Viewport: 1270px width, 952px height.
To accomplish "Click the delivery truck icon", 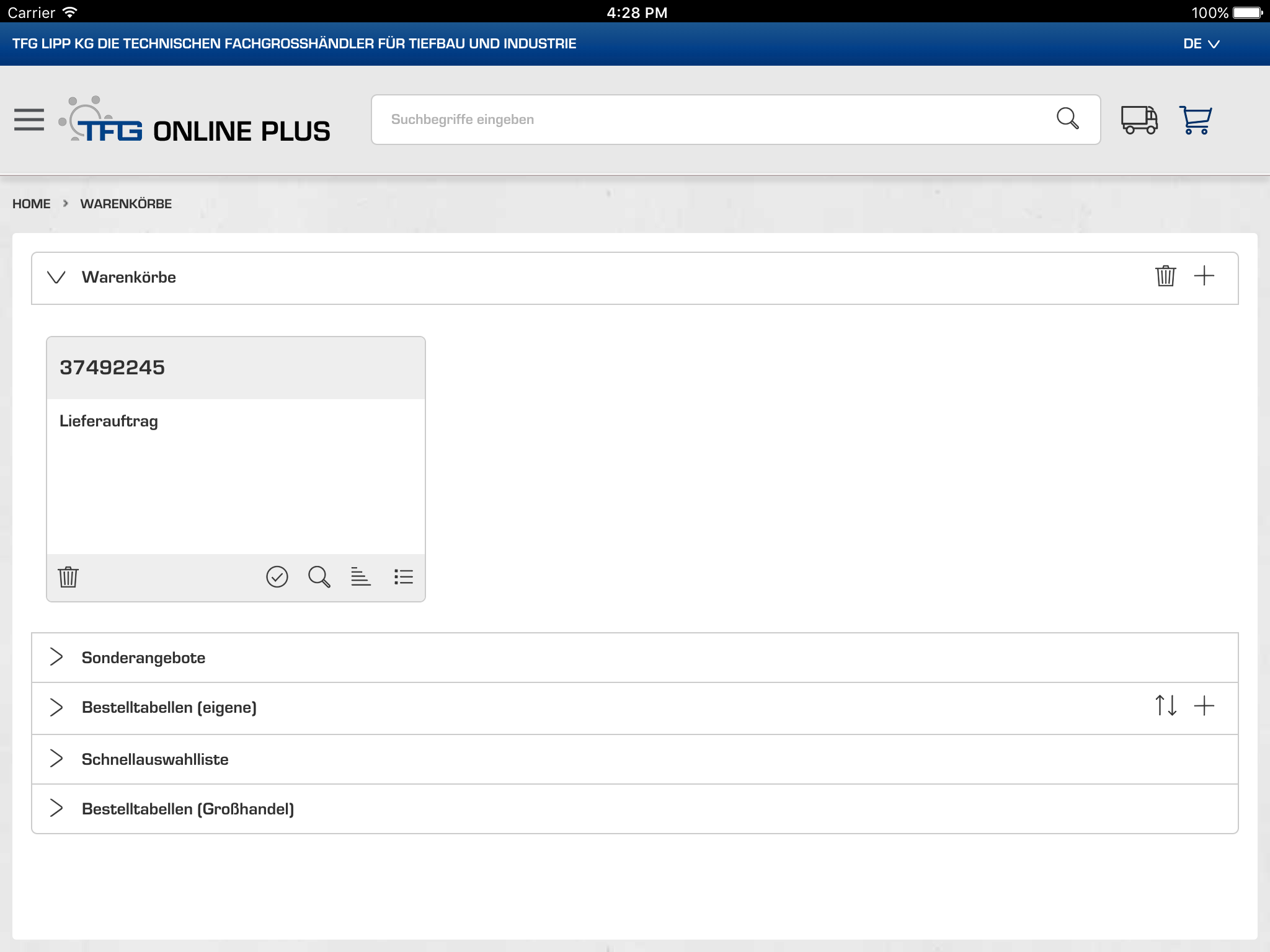I will click(1139, 120).
